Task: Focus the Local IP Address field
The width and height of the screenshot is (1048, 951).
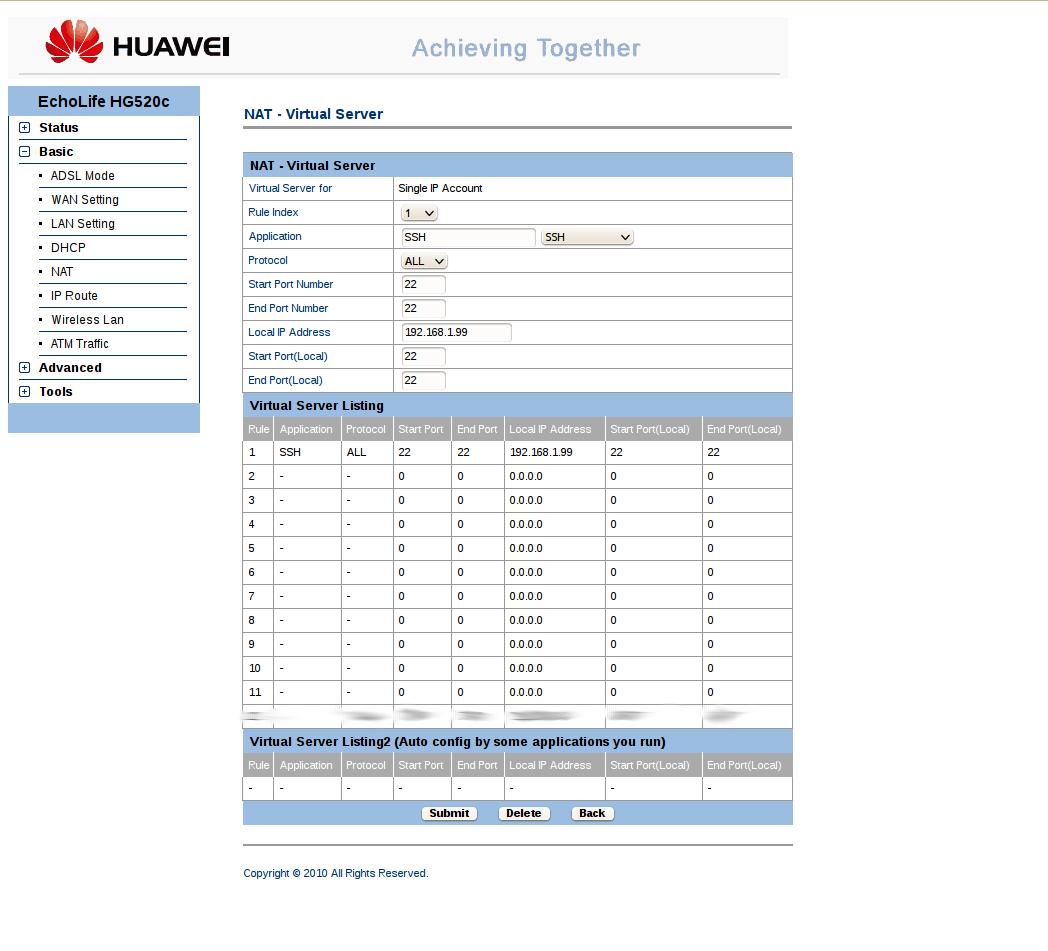Action: 456,332
